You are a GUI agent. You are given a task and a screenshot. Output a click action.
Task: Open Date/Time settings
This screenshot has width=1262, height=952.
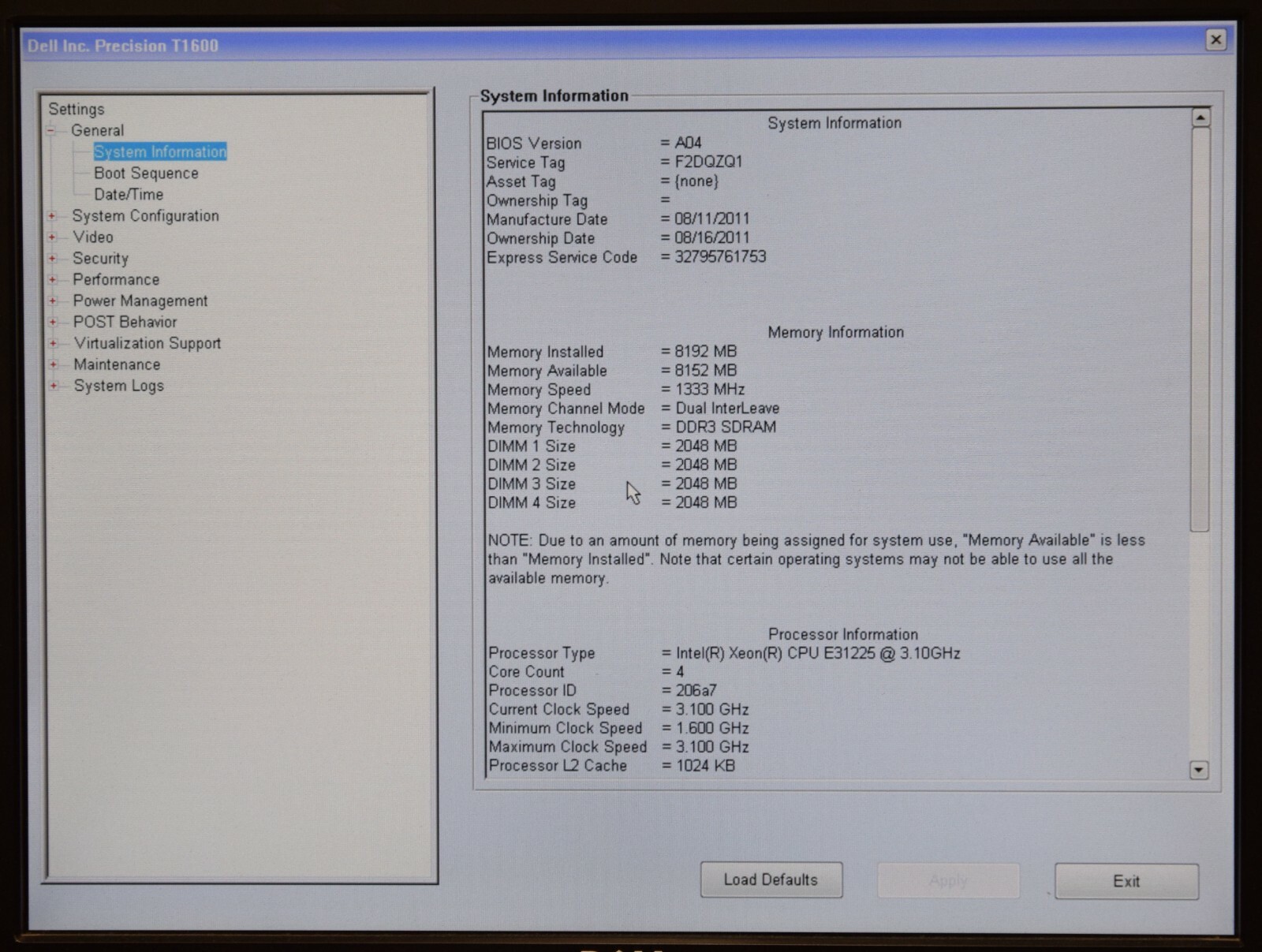tap(129, 195)
